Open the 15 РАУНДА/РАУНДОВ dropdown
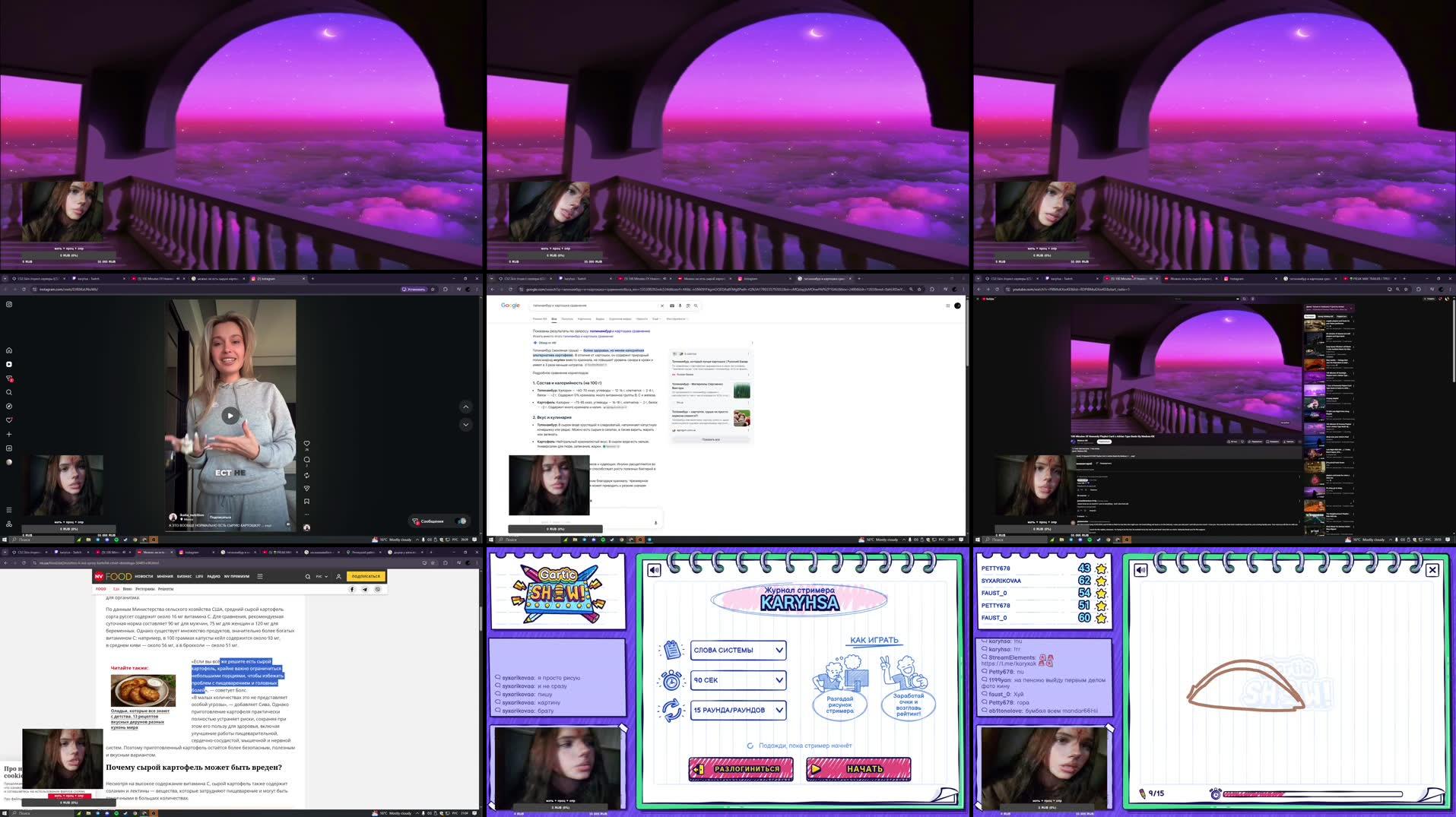Viewport: 1456px width, 817px height. [738, 710]
